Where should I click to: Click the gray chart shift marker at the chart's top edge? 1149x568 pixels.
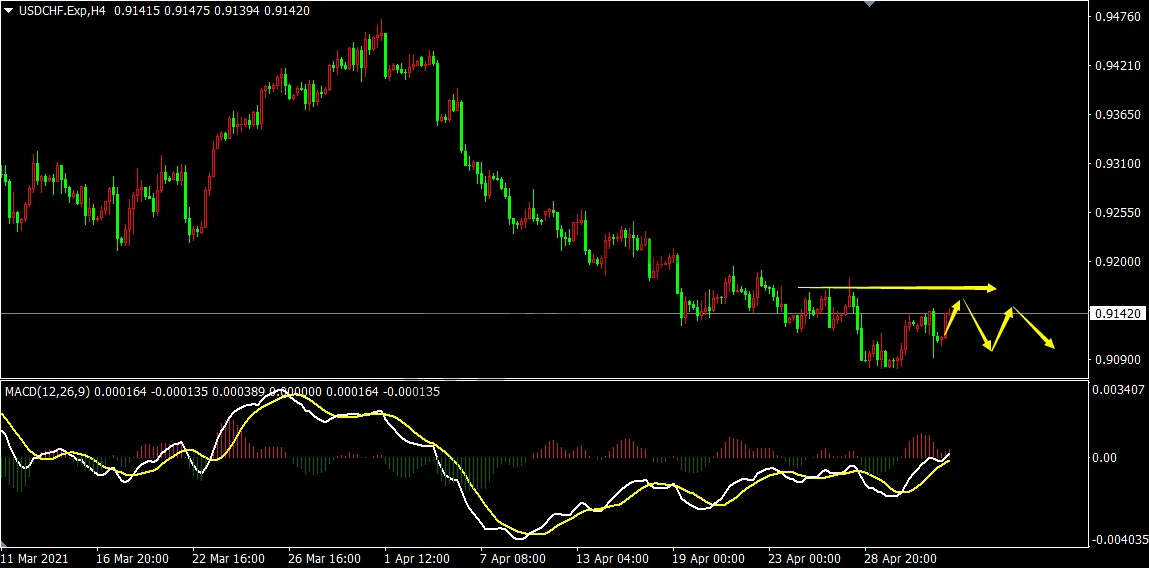pos(870,3)
